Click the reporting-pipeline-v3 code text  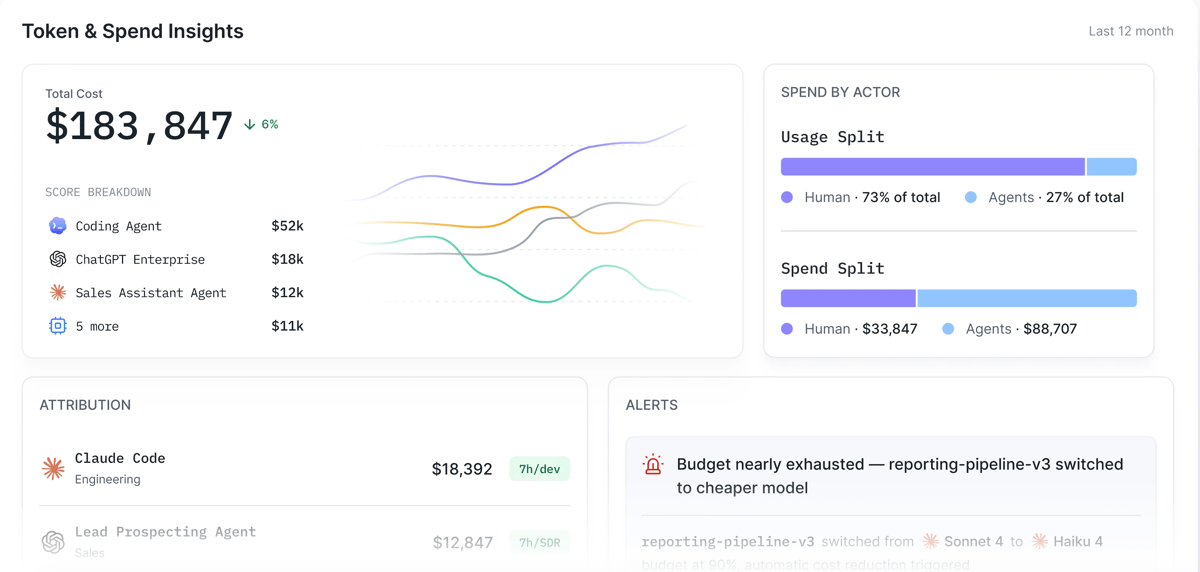pyautogui.click(x=728, y=541)
